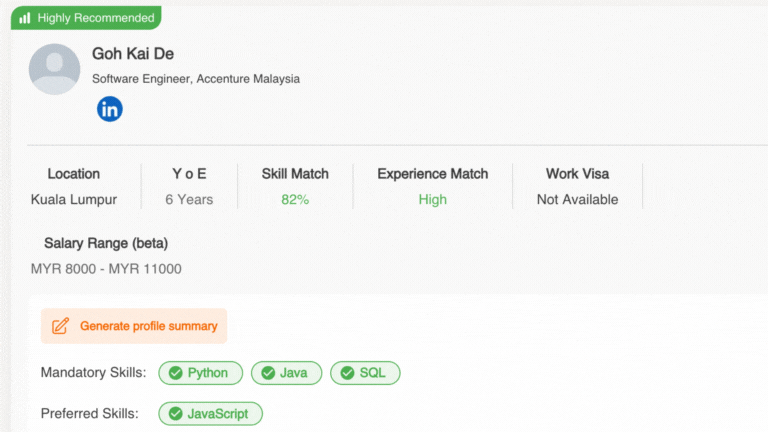Viewport: 768px width, 432px height.
Task: Click the Python skill checkmark icon
Action: tap(175, 373)
